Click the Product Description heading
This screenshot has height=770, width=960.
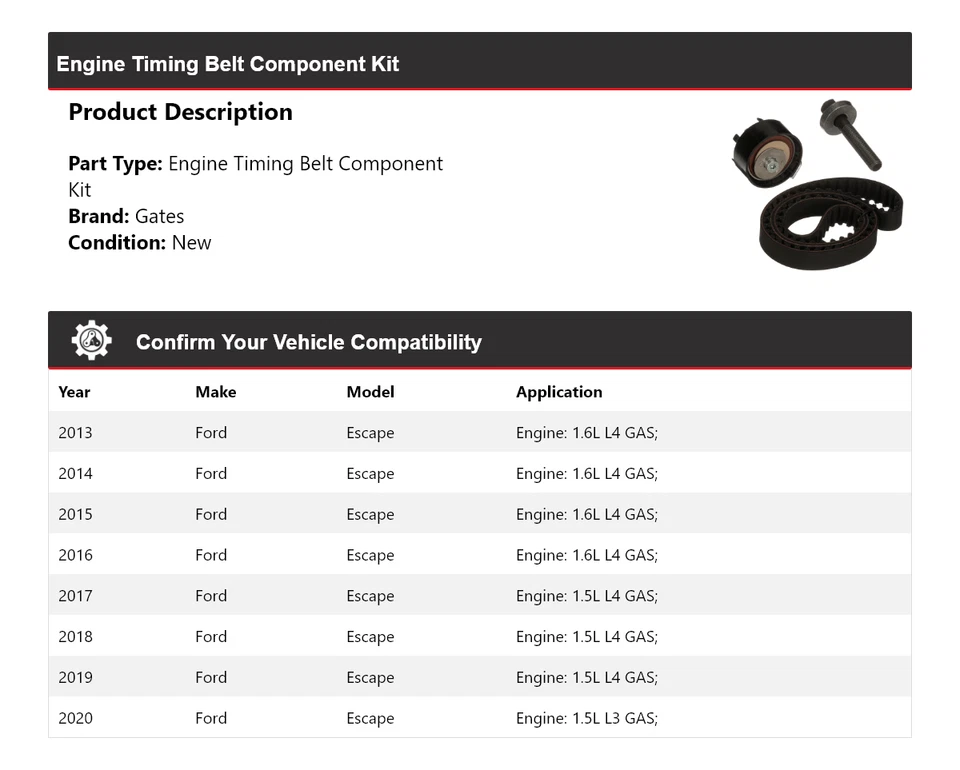pyautogui.click(x=180, y=112)
